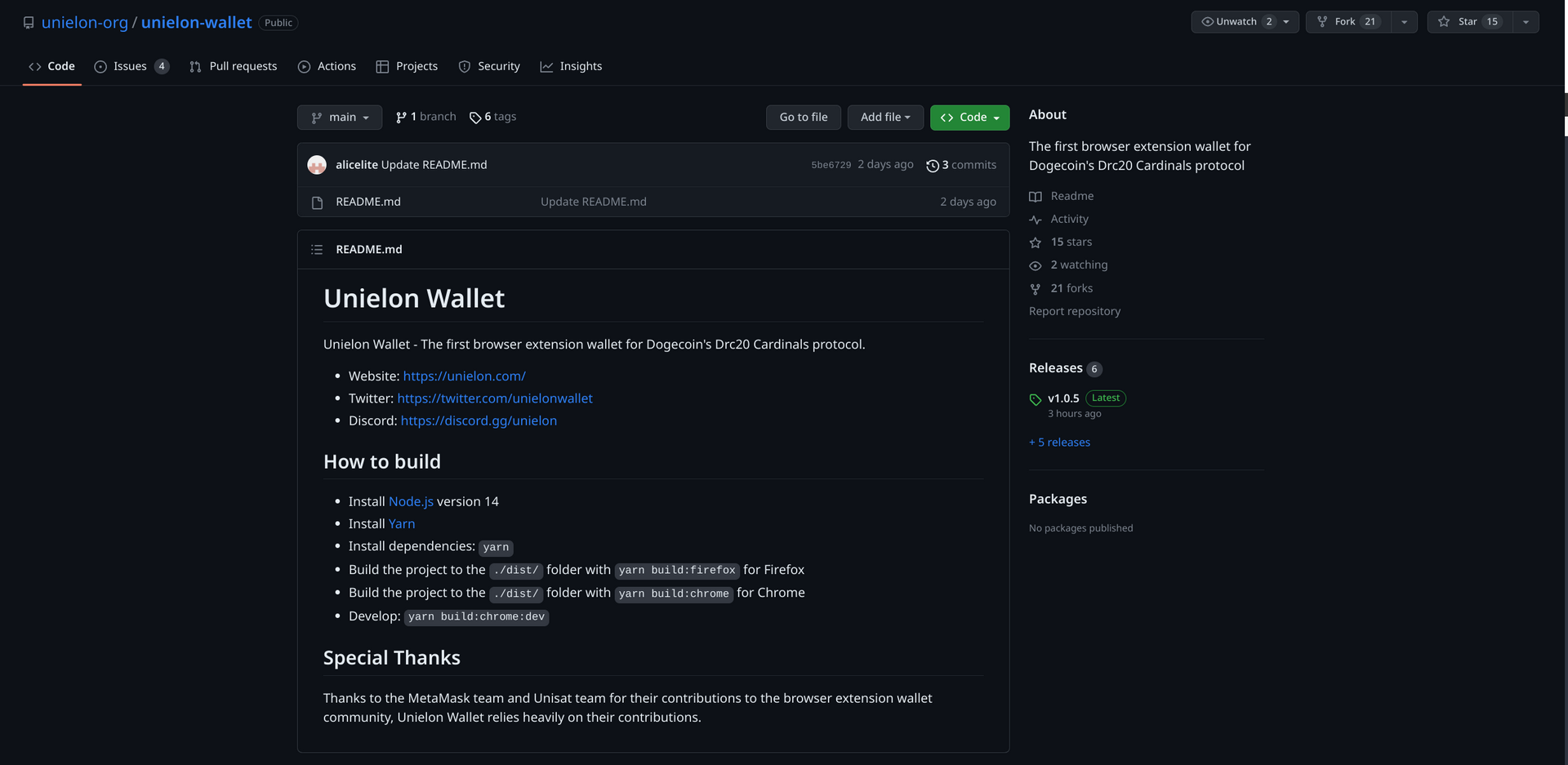Click the Security shield icon
The width and height of the screenshot is (1568, 765).
point(464,66)
